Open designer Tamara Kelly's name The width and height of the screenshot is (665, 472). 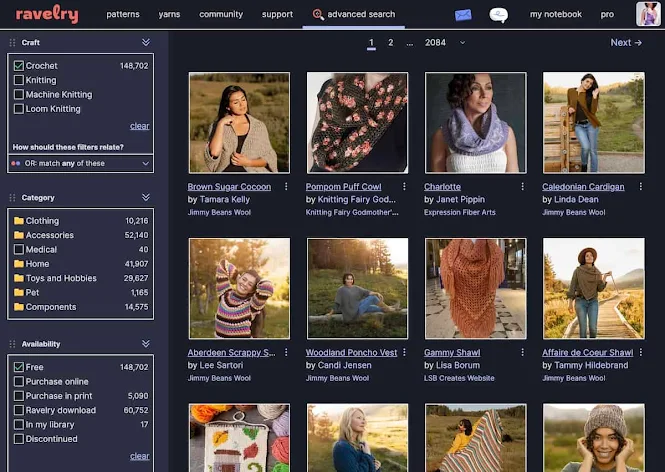(225, 199)
